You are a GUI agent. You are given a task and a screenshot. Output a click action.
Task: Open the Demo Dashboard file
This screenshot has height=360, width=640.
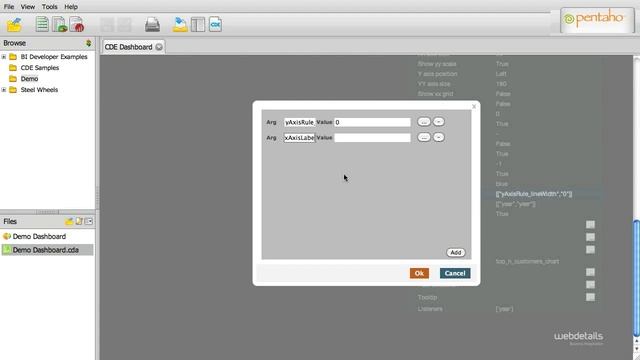click(39, 236)
